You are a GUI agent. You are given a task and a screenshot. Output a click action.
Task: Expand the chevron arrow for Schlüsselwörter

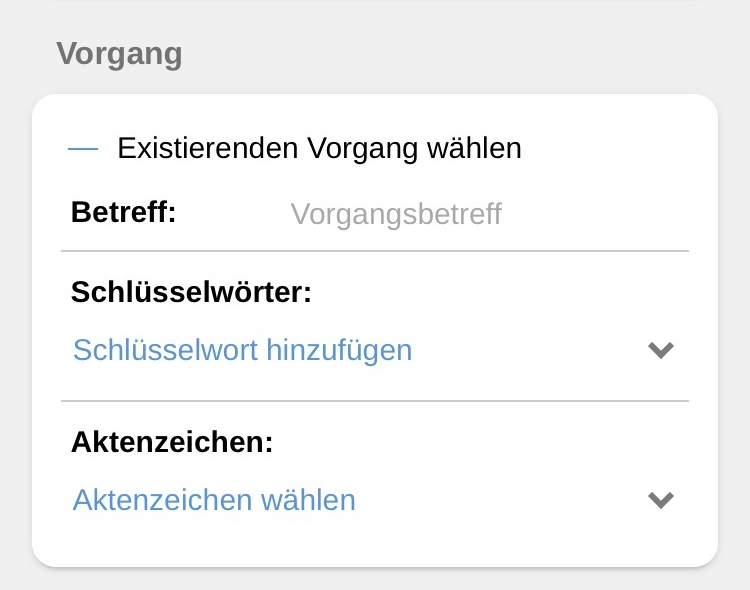tap(661, 350)
